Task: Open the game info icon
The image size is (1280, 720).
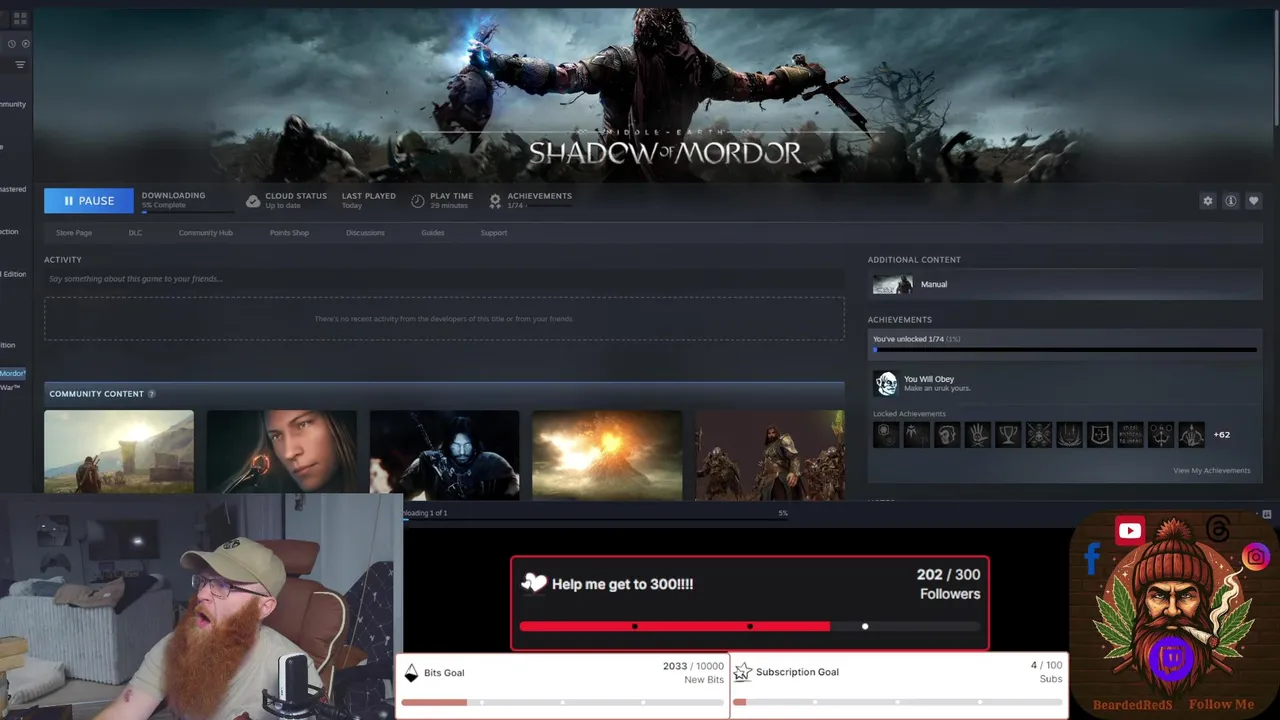Action: (1230, 201)
